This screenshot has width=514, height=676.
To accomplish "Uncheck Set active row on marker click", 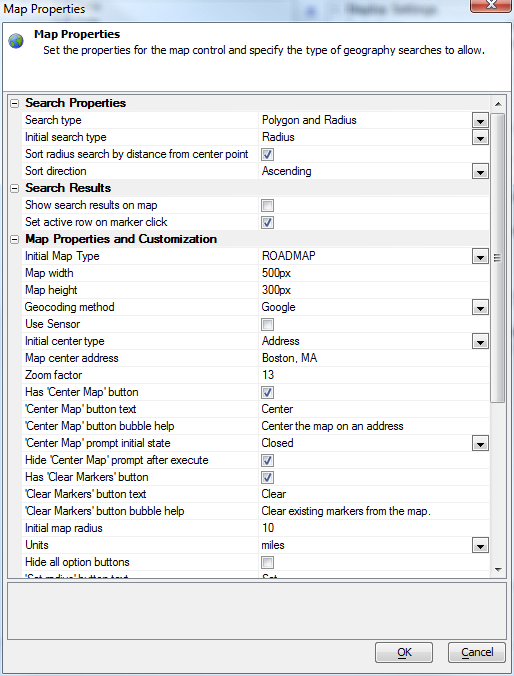I will tap(267, 222).
